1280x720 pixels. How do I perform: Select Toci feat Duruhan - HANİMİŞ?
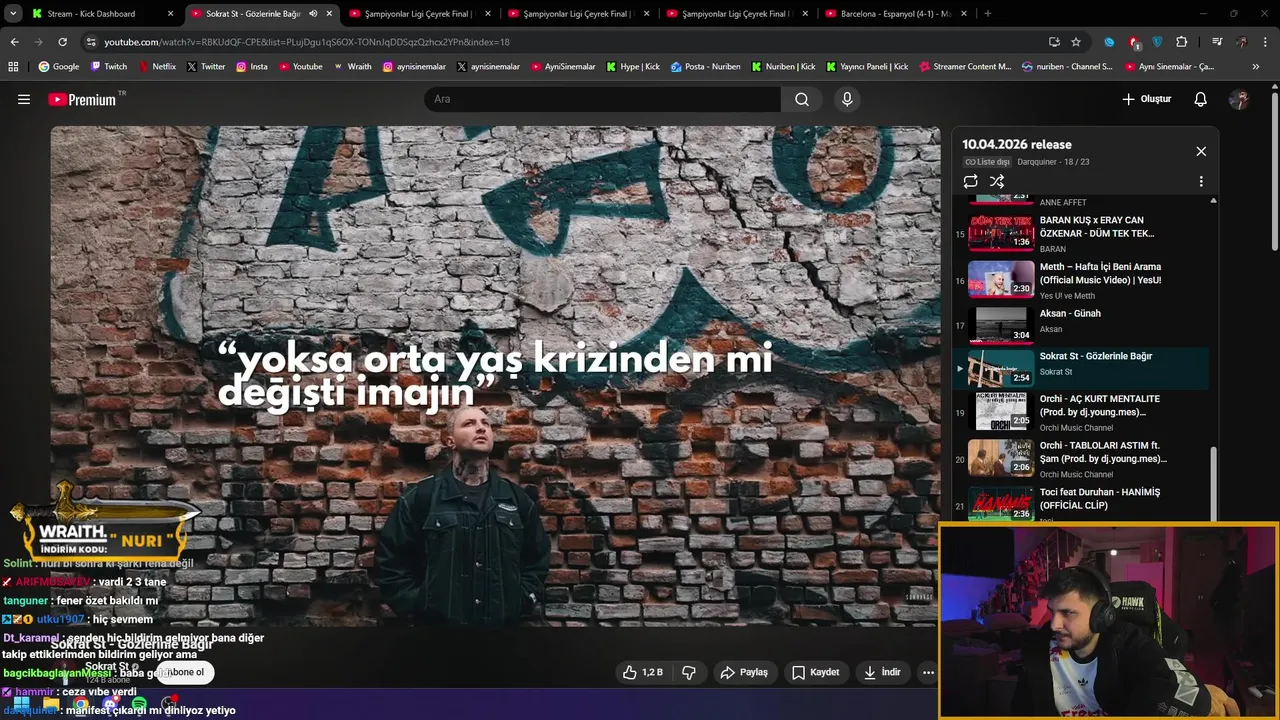1081,503
